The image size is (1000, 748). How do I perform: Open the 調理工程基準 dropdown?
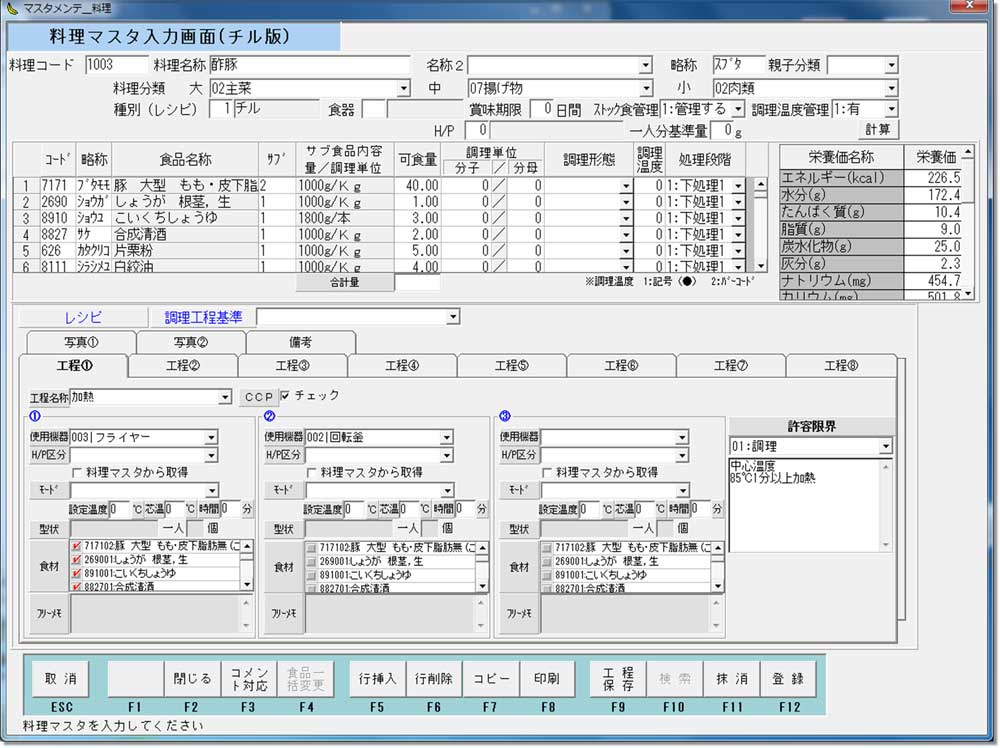[x=453, y=316]
